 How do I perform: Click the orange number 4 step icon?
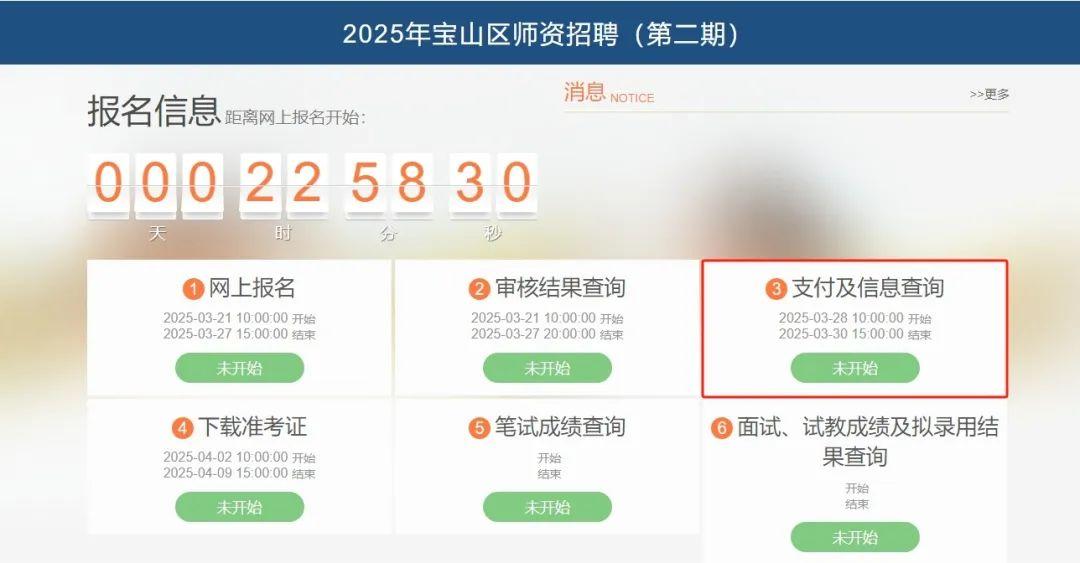183,429
